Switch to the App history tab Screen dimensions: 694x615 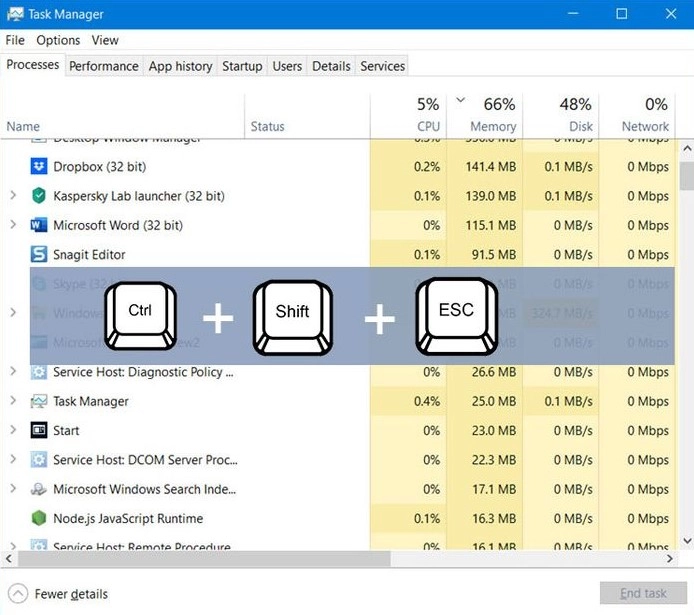[180, 66]
